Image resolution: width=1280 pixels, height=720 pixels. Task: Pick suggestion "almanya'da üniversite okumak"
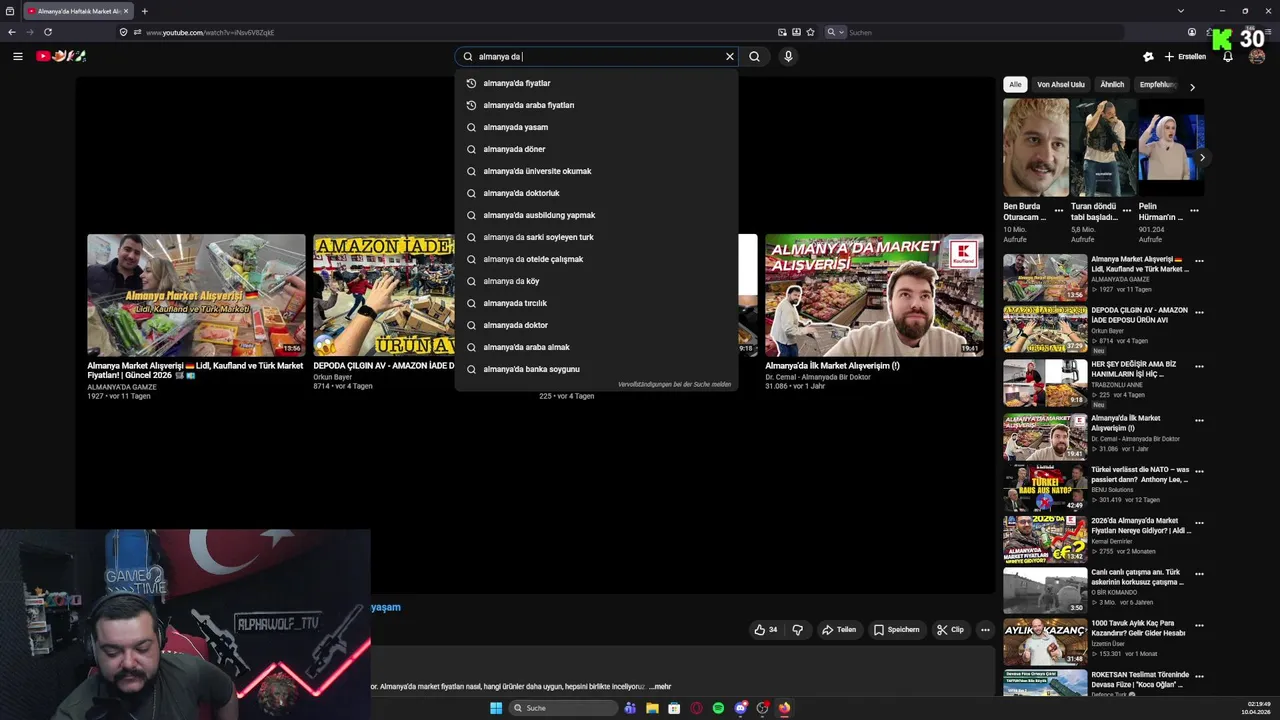tap(597, 171)
